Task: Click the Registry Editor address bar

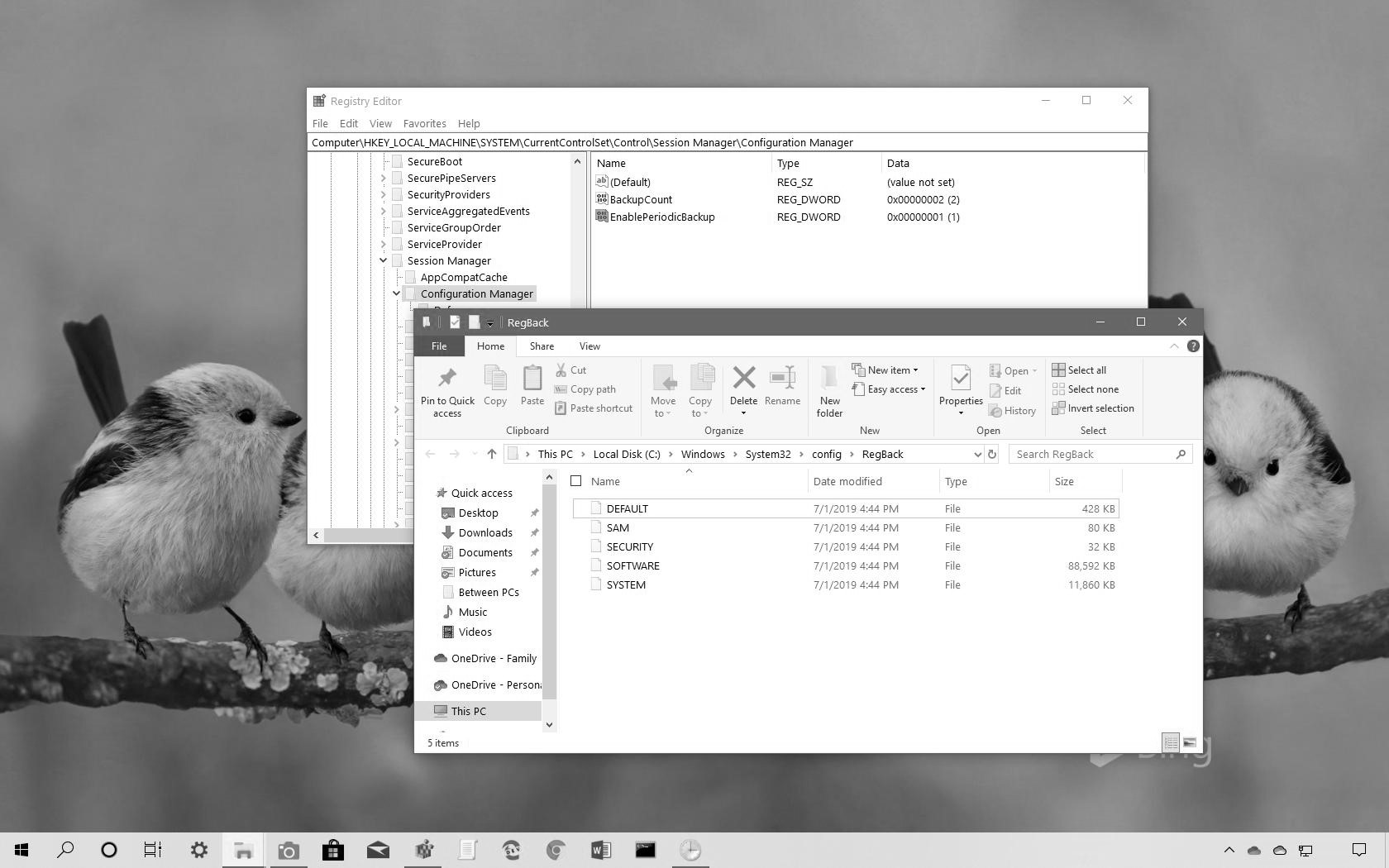Action: (x=728, y=142)
